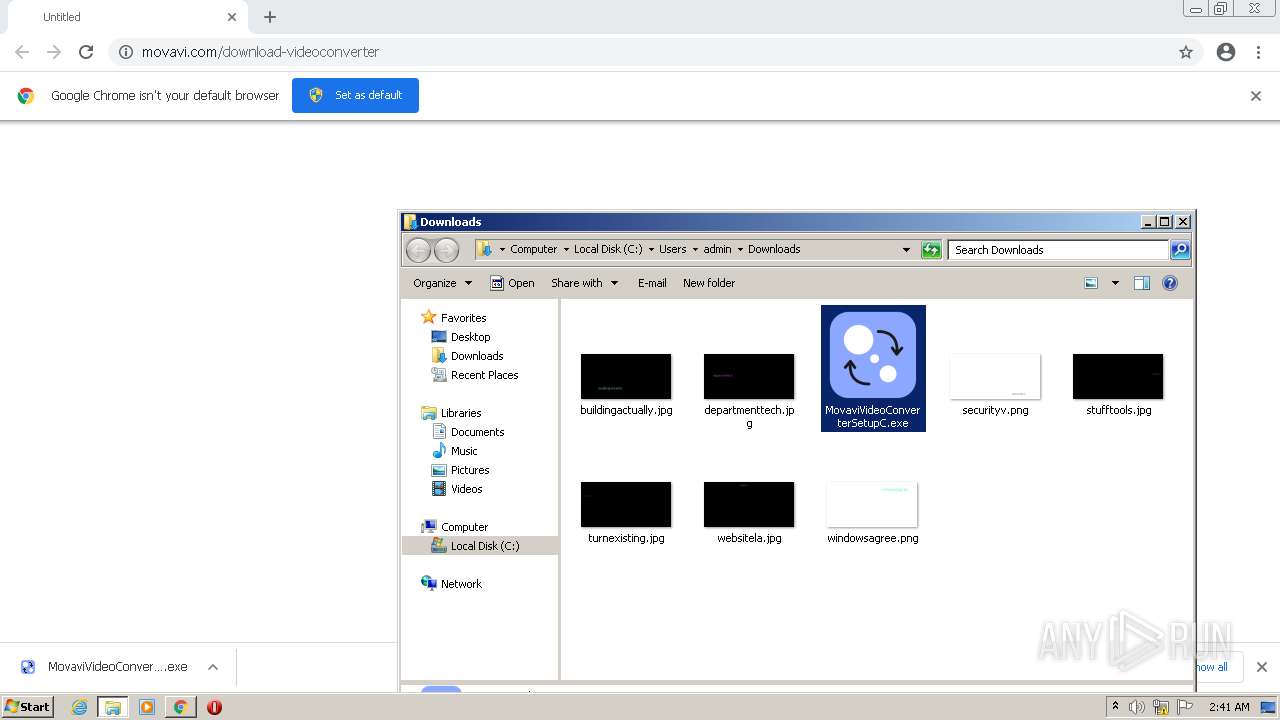Bookmark this page with the star icon
Screen dimensions: 1280x720
coord(1186,52)
